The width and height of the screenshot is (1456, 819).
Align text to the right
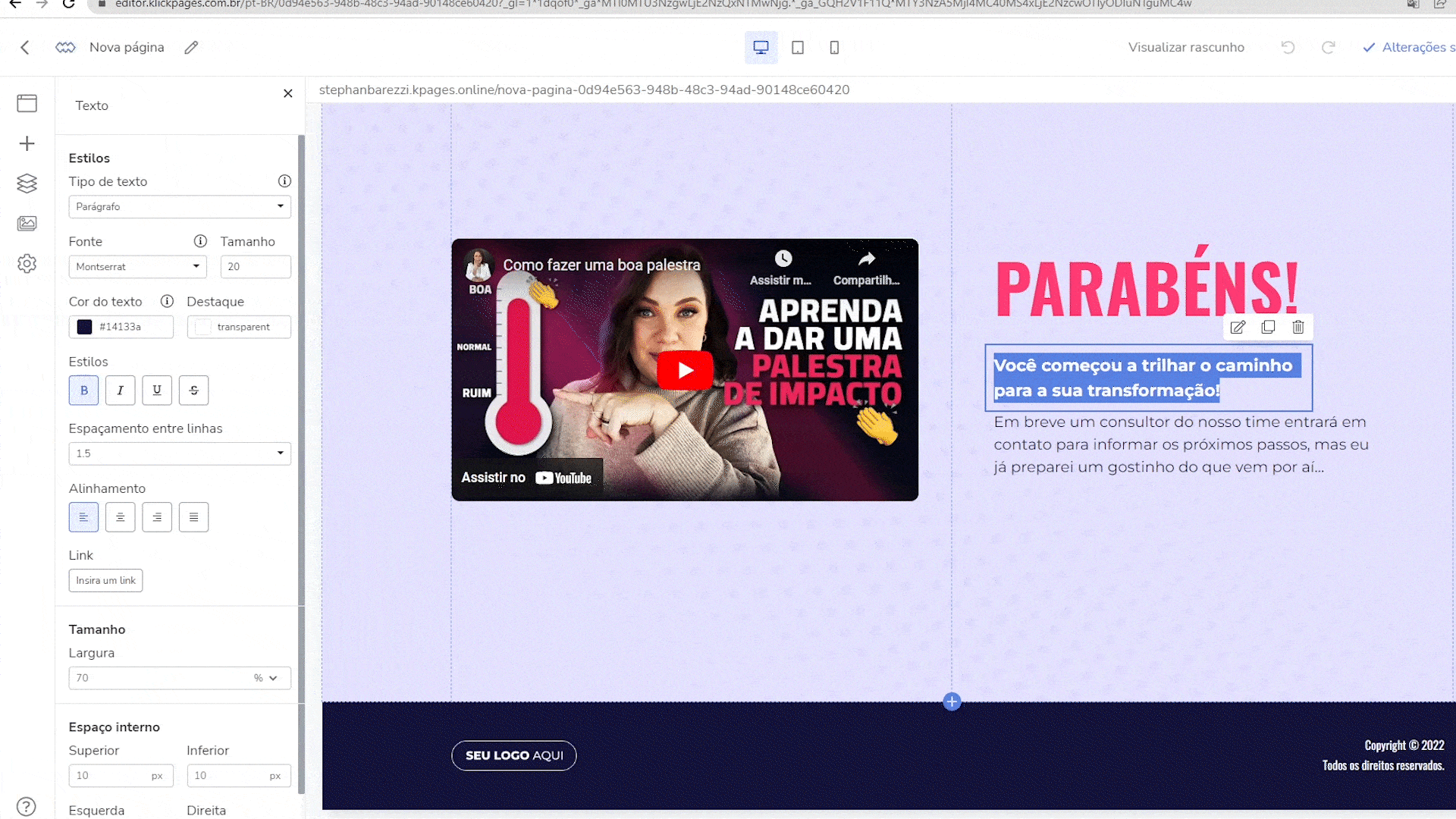point(157,517)
